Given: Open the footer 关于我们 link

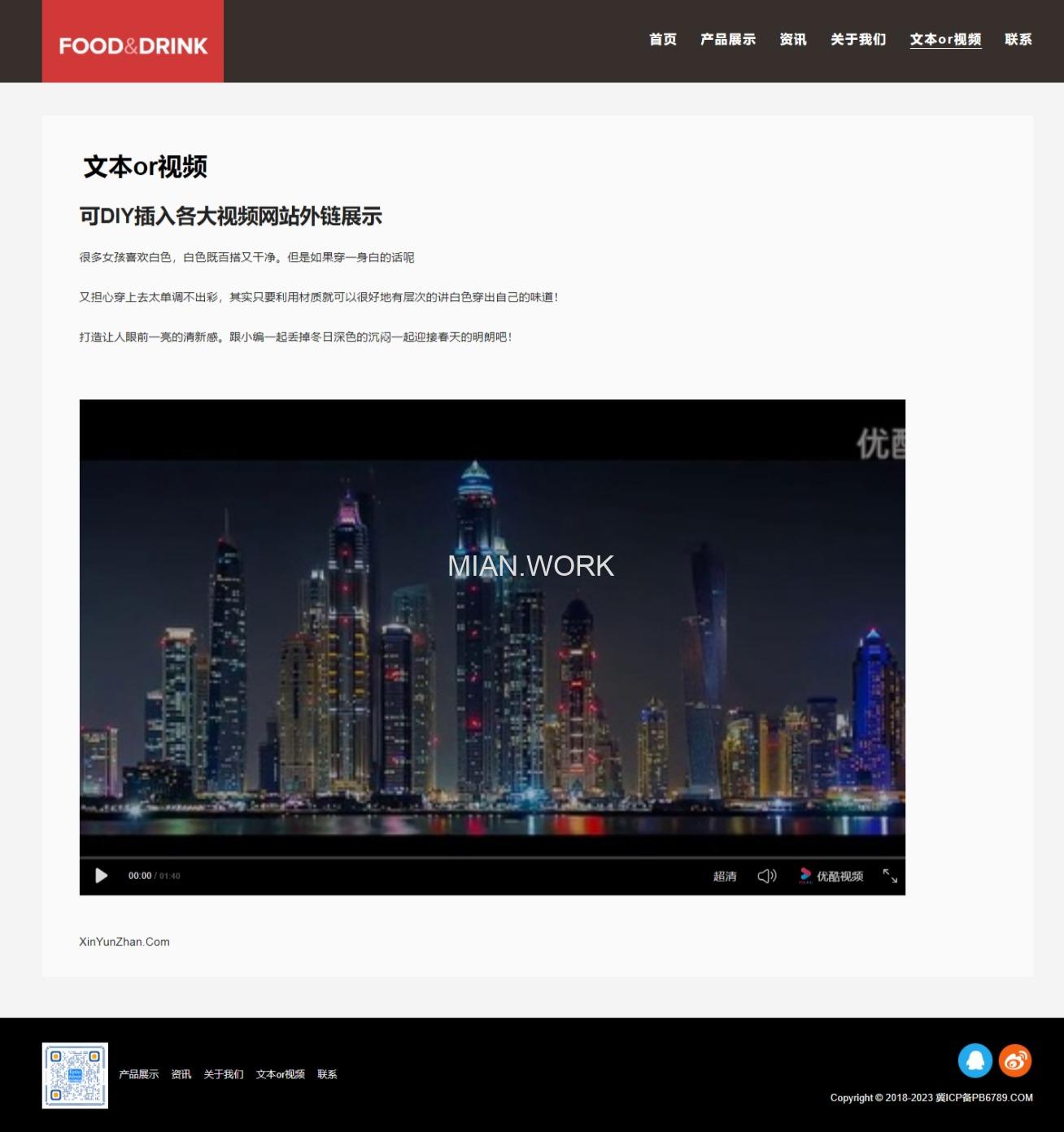Looking at the screenshot, I should [224, 1074].
